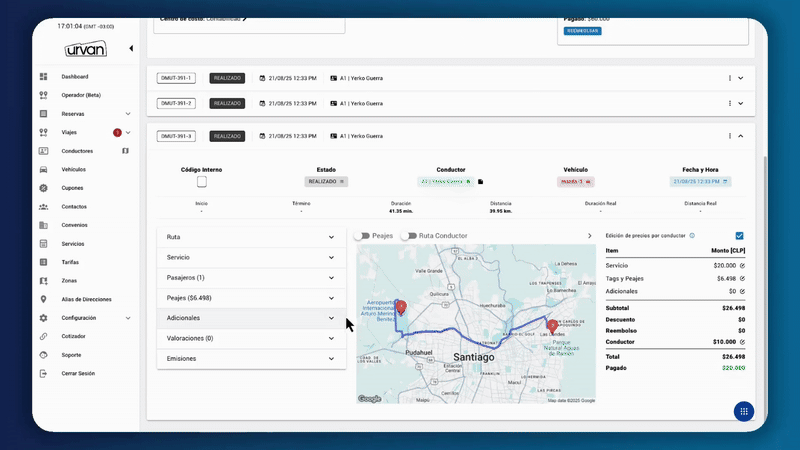800x450 pixels.
Task: Click the info icon beside price editing
Action: click(x=692, y=235)
